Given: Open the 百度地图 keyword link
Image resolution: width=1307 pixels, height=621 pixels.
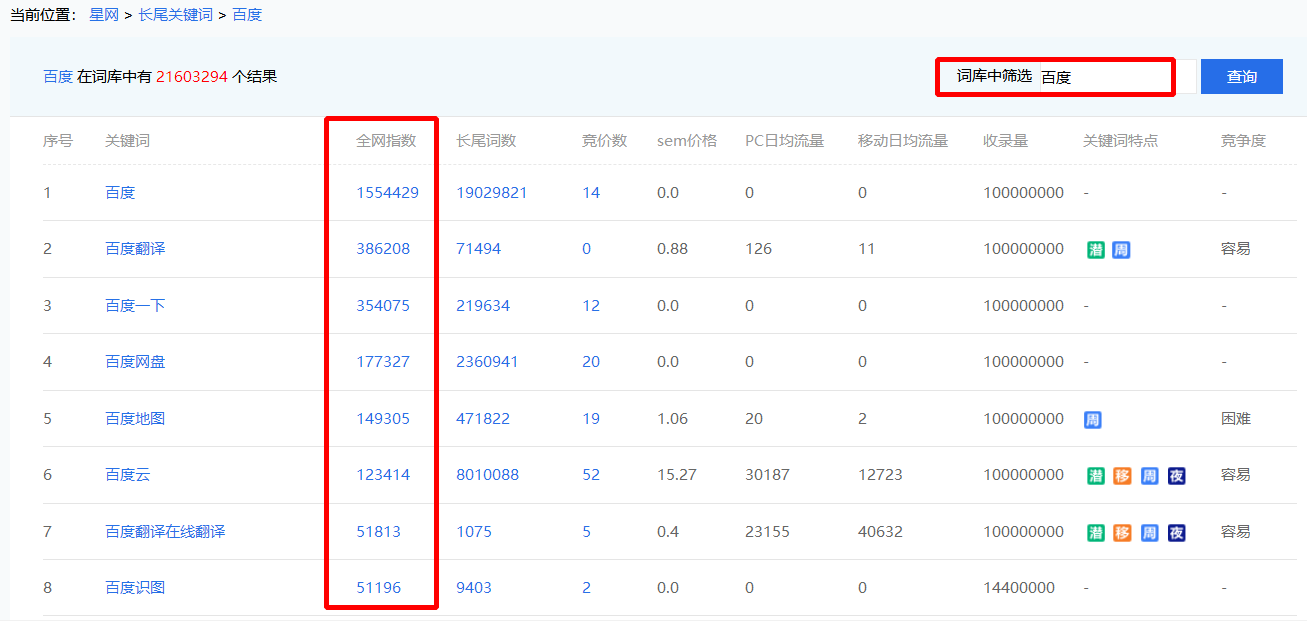Looking at the screenshot, I should coord(135,419).
